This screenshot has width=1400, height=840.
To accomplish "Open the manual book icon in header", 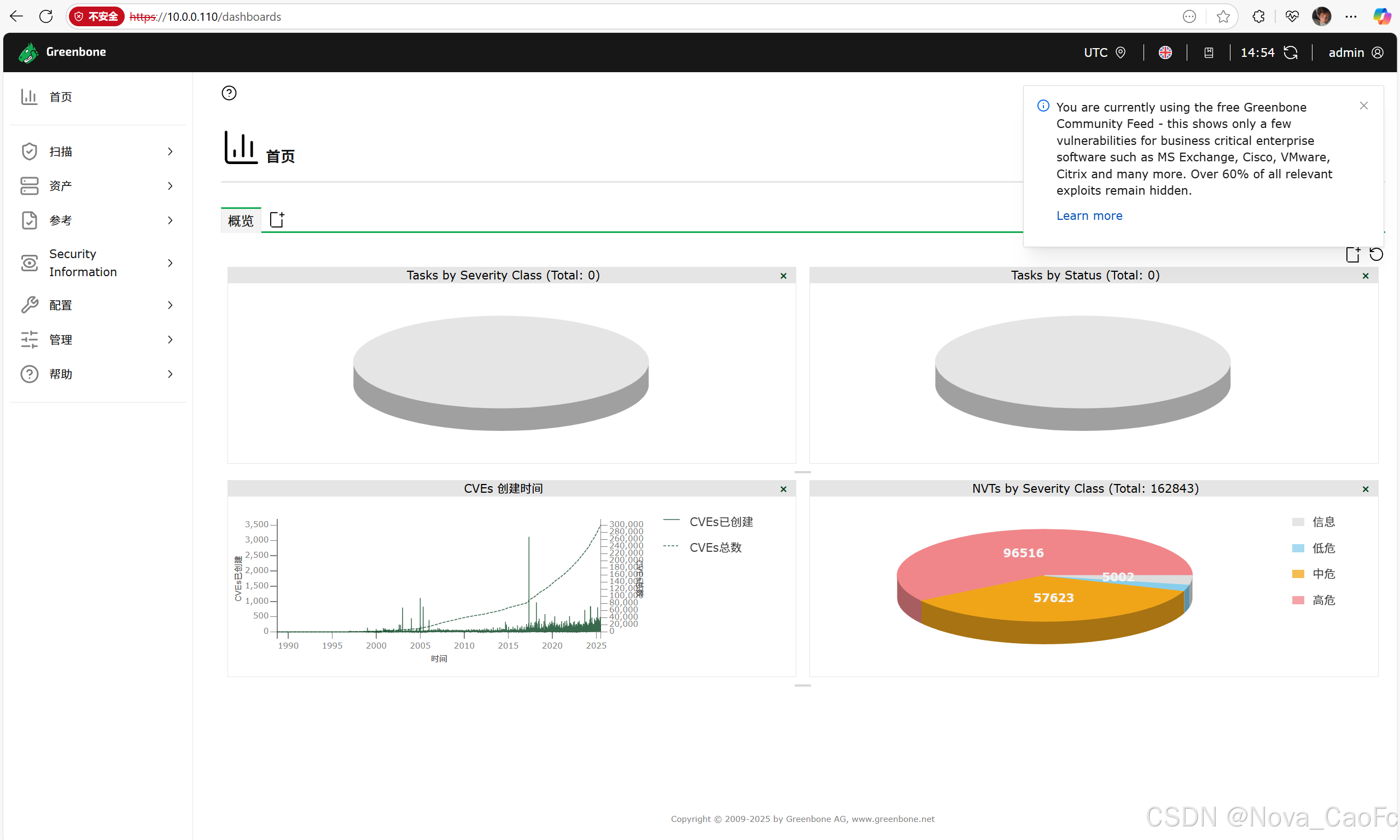I will click(x=1208, y=52).
